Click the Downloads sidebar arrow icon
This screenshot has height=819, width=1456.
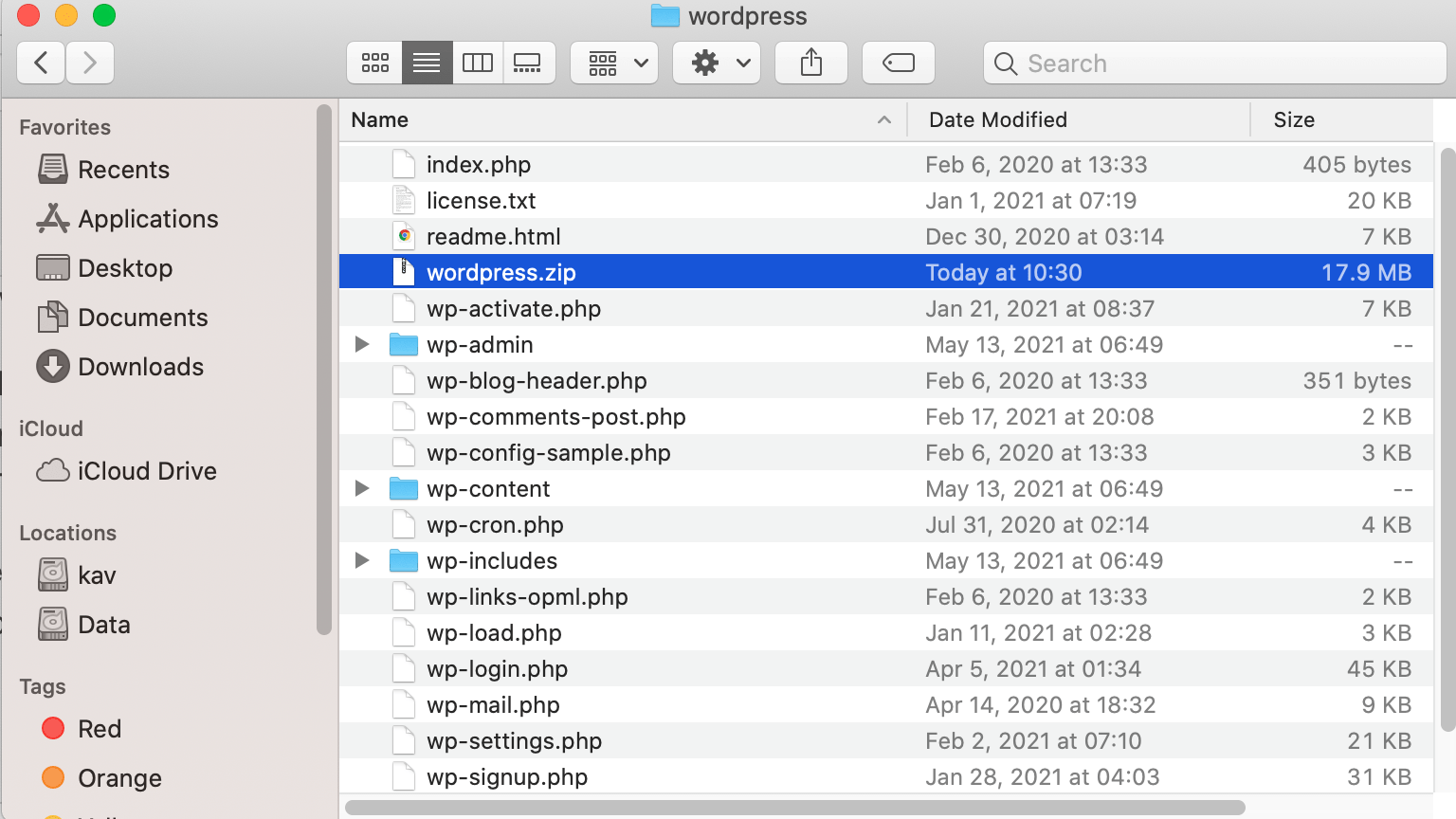coord(53,367)
